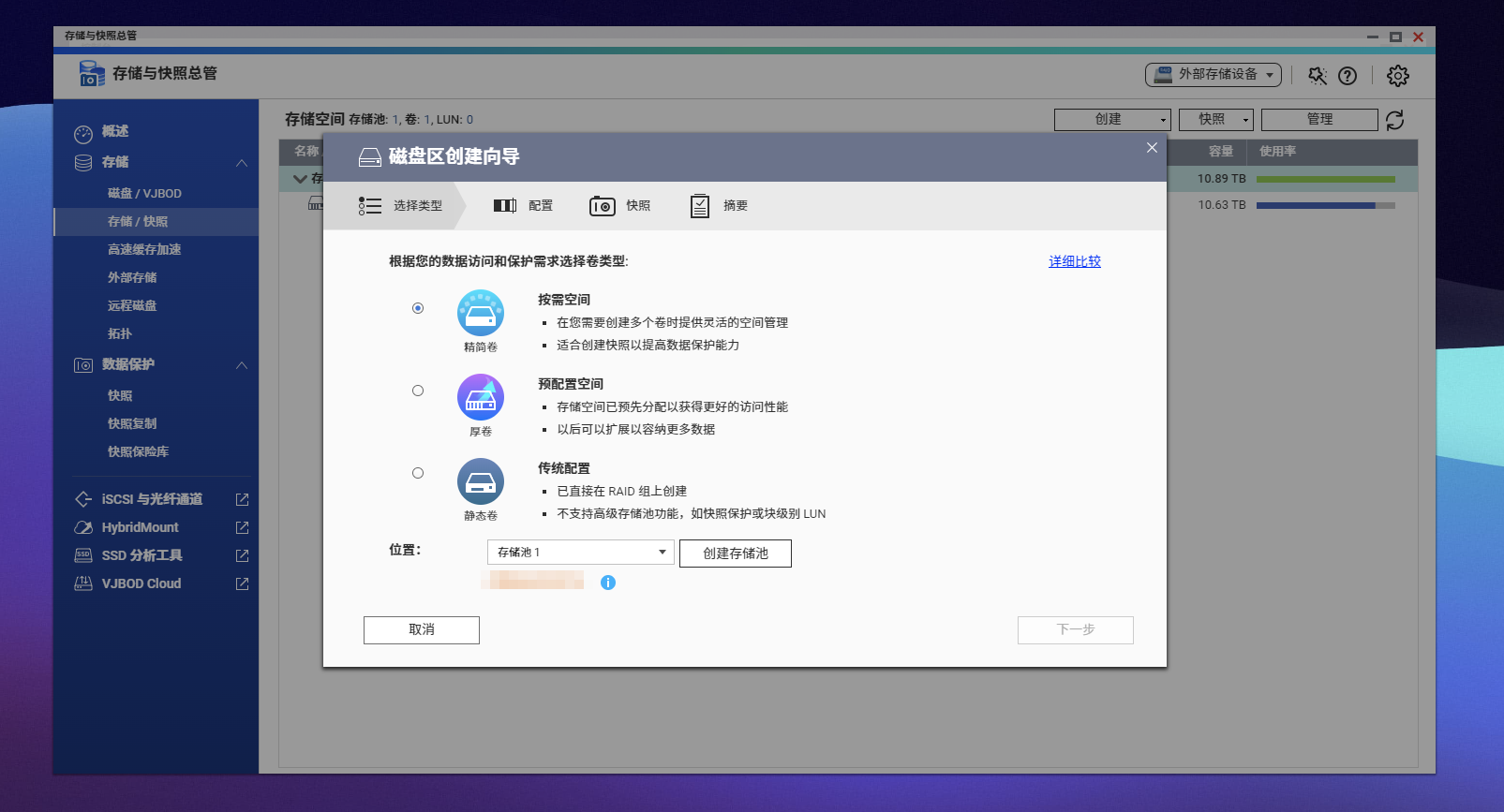Click the 厚卷 thick volume icon
The width and height of the screenshot is (1504, 812).
click(x=481, y=397)
